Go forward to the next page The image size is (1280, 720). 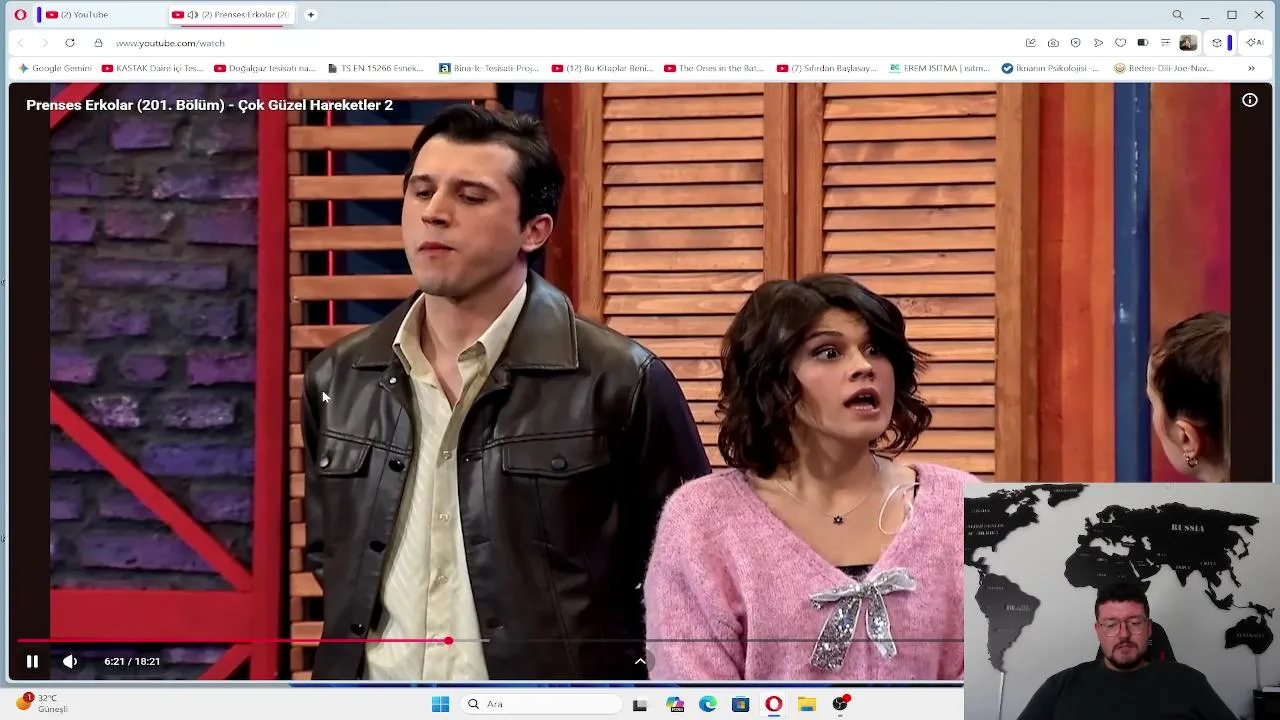[x=45, y=43]
